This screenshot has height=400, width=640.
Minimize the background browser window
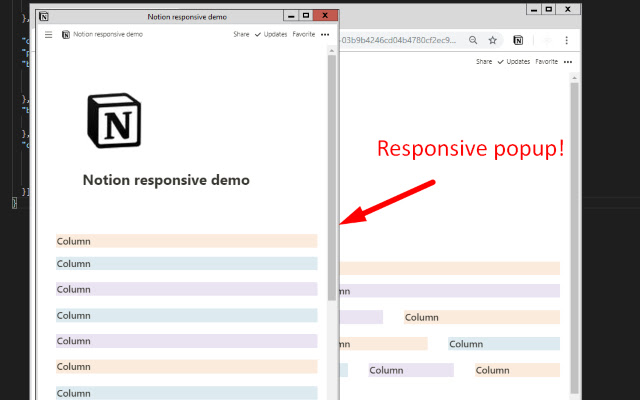[x=533, y=9]
